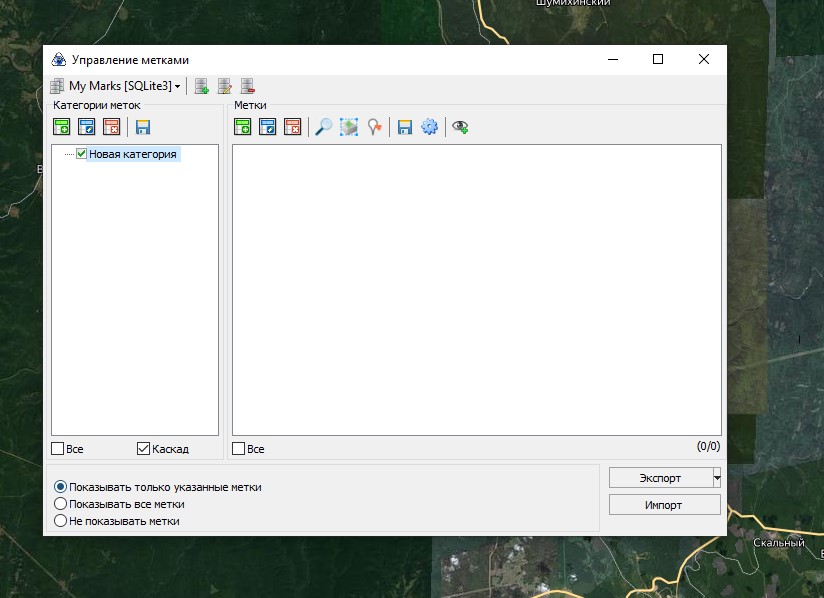Uncheck the Новая категория checkbox

(x=82, y=154)
